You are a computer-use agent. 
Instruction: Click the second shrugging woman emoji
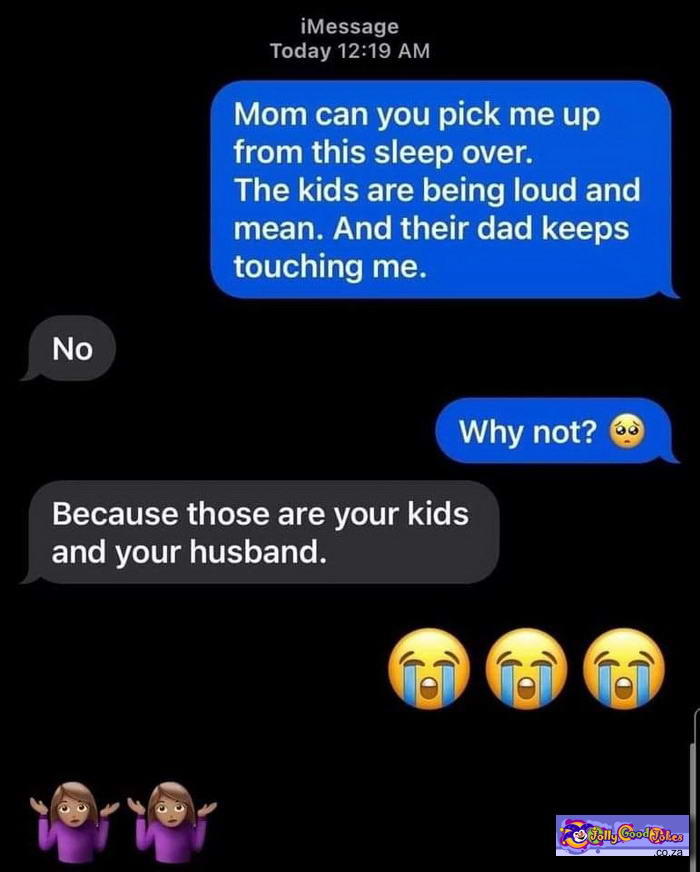click(171, 822)
